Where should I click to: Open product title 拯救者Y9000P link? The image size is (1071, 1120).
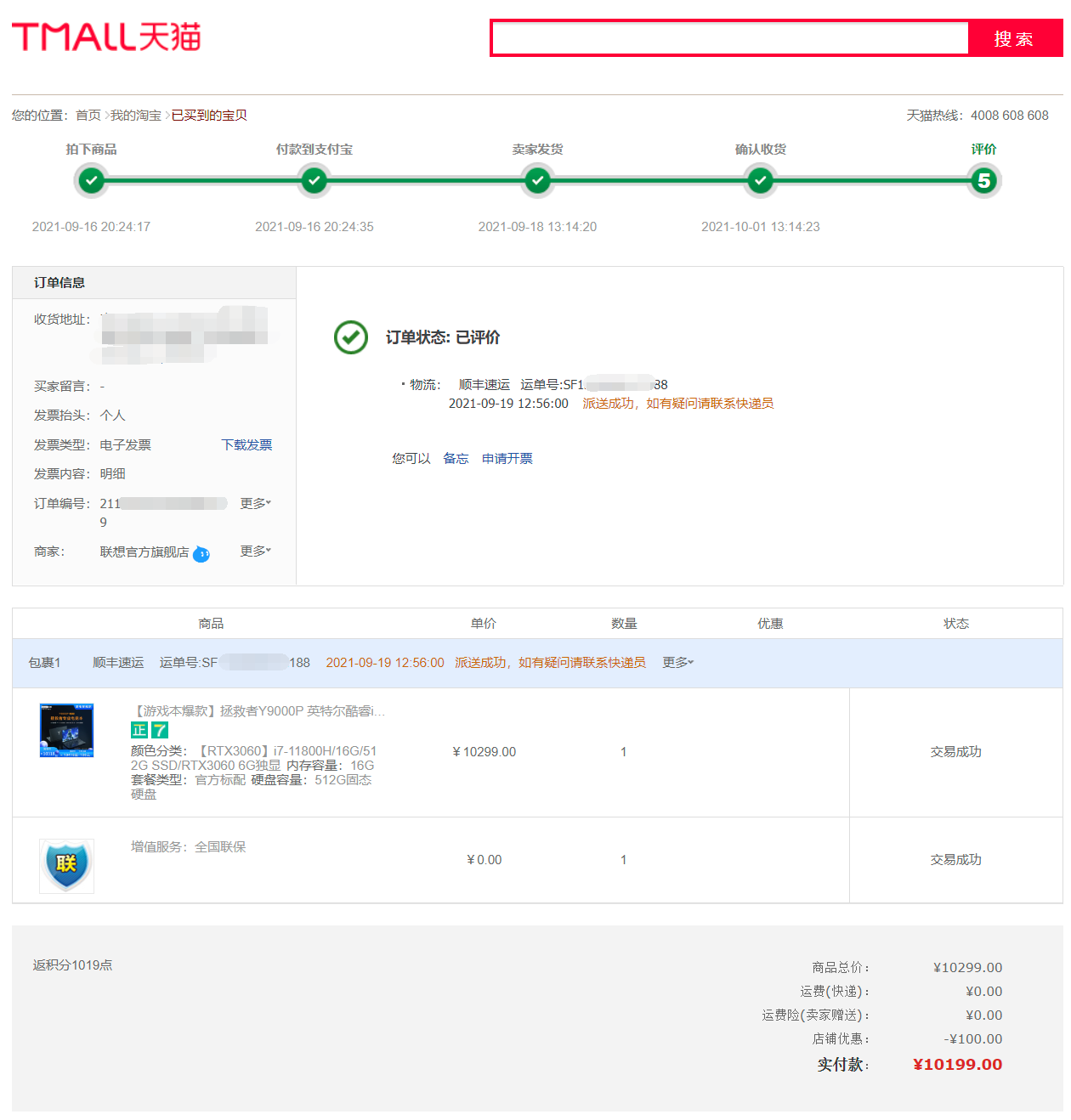point(258,711)
